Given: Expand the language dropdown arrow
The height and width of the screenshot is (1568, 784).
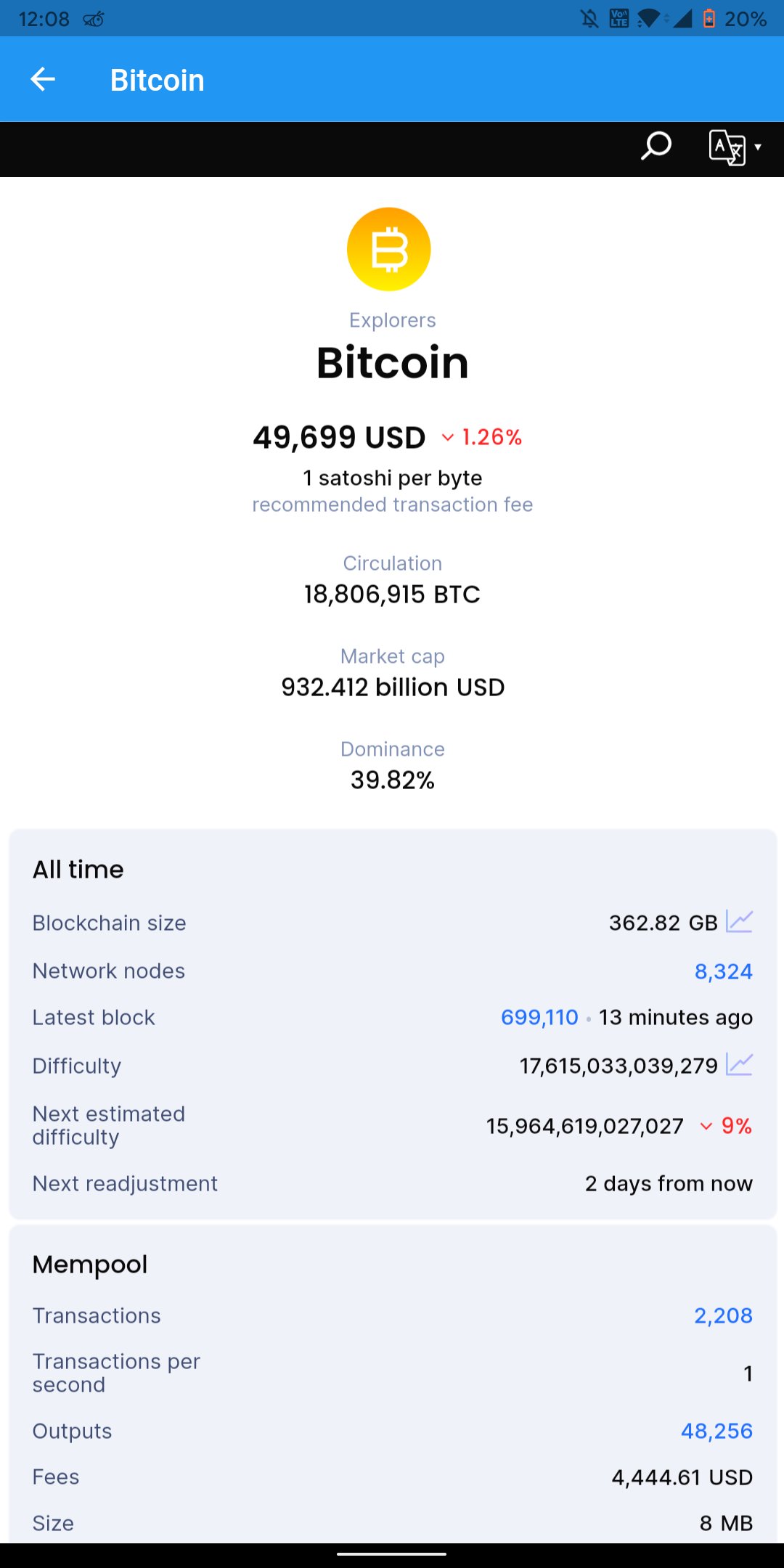Looking at the screenshot, I should (x=758, y=147).
